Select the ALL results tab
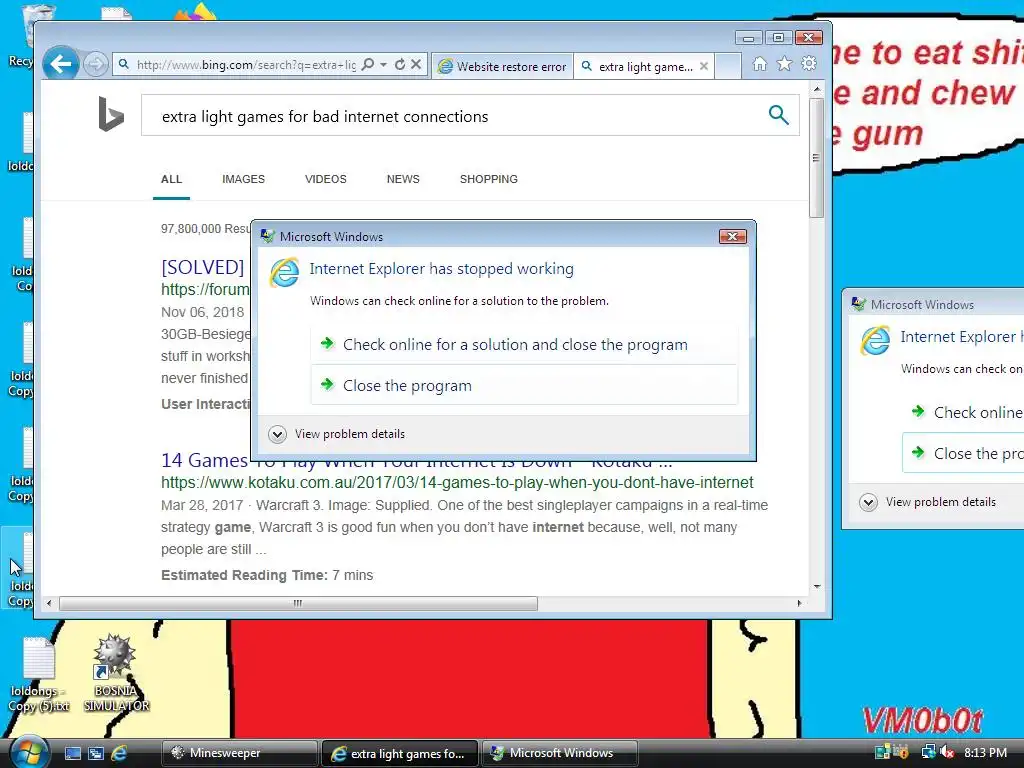1024x768 pixels. (171, 179)
